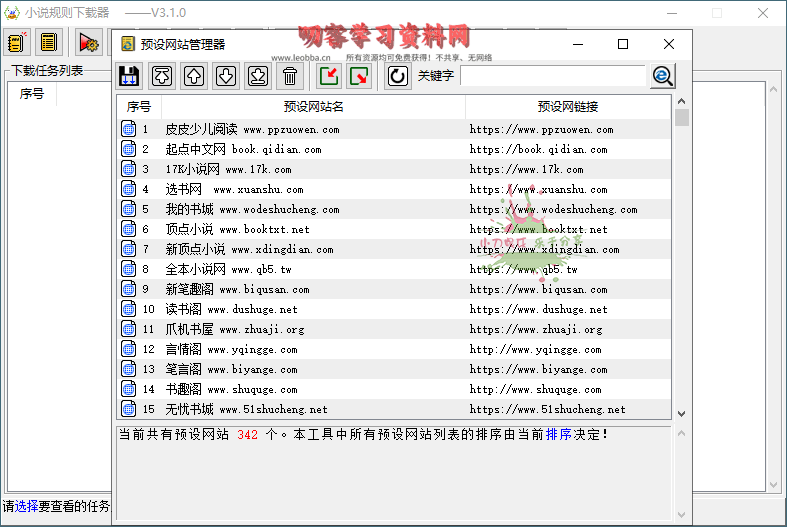This screenshot has width=787, height=527.
Task: Click the blue 排序 link in status text
Action: 559,435
